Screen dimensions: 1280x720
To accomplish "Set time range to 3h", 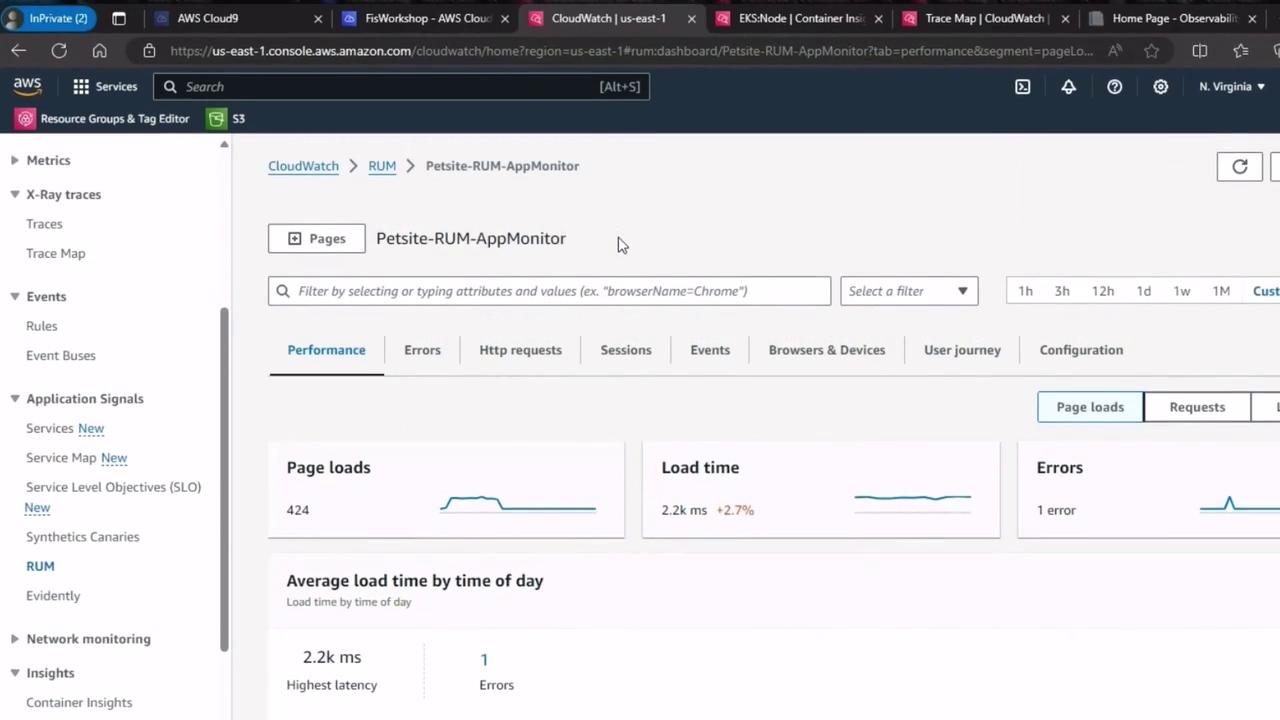I will [x=1061, y=291].
